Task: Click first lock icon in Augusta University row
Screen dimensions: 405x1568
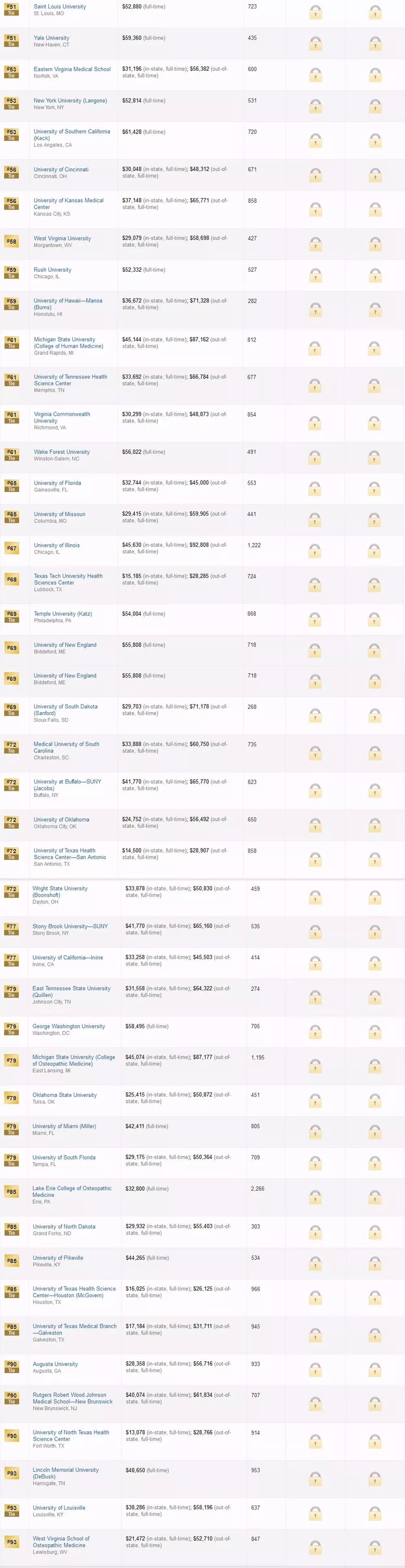Action: click(x=315, y=1369)
